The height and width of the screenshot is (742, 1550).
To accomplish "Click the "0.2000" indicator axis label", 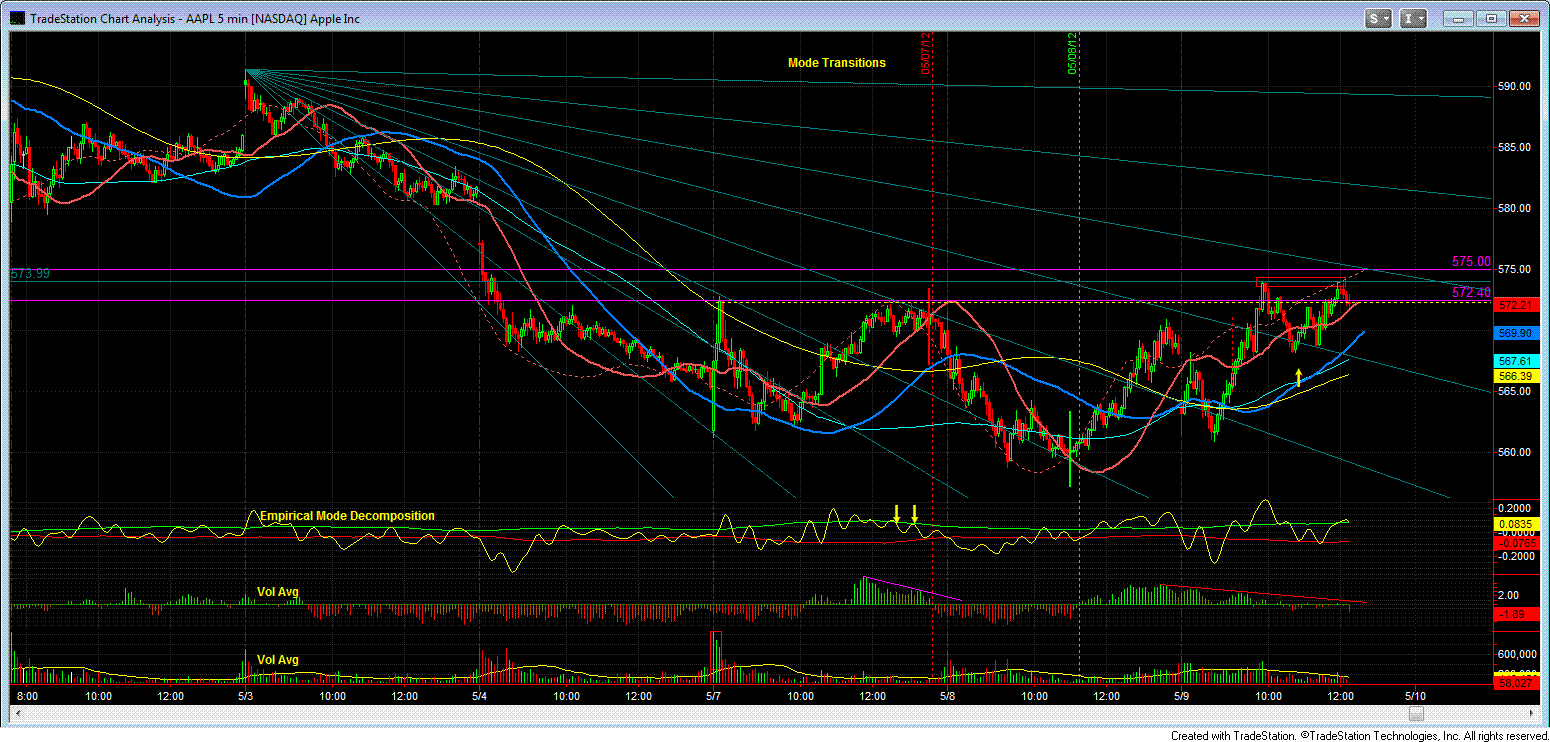I will (x=1512, y=508).
